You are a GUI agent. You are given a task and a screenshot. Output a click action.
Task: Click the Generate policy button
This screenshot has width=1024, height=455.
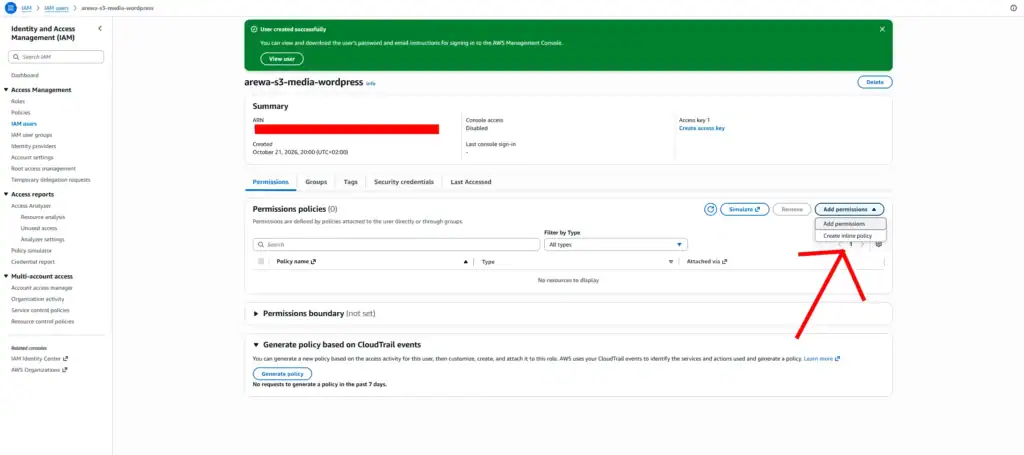tap(282, 374)
